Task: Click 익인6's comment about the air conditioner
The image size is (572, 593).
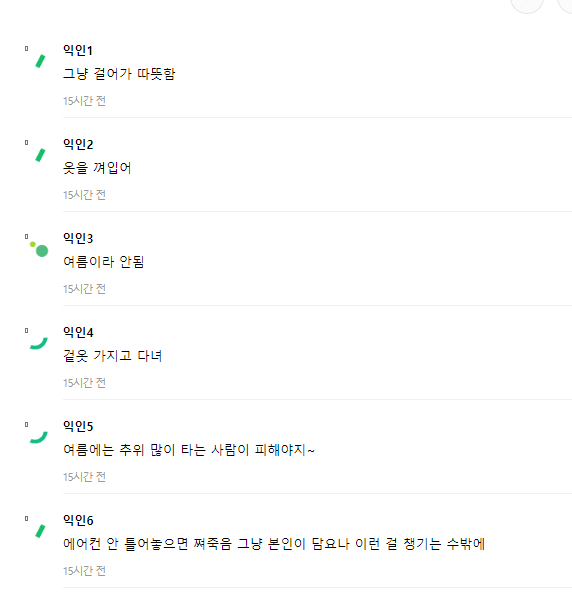Action: 274,543
